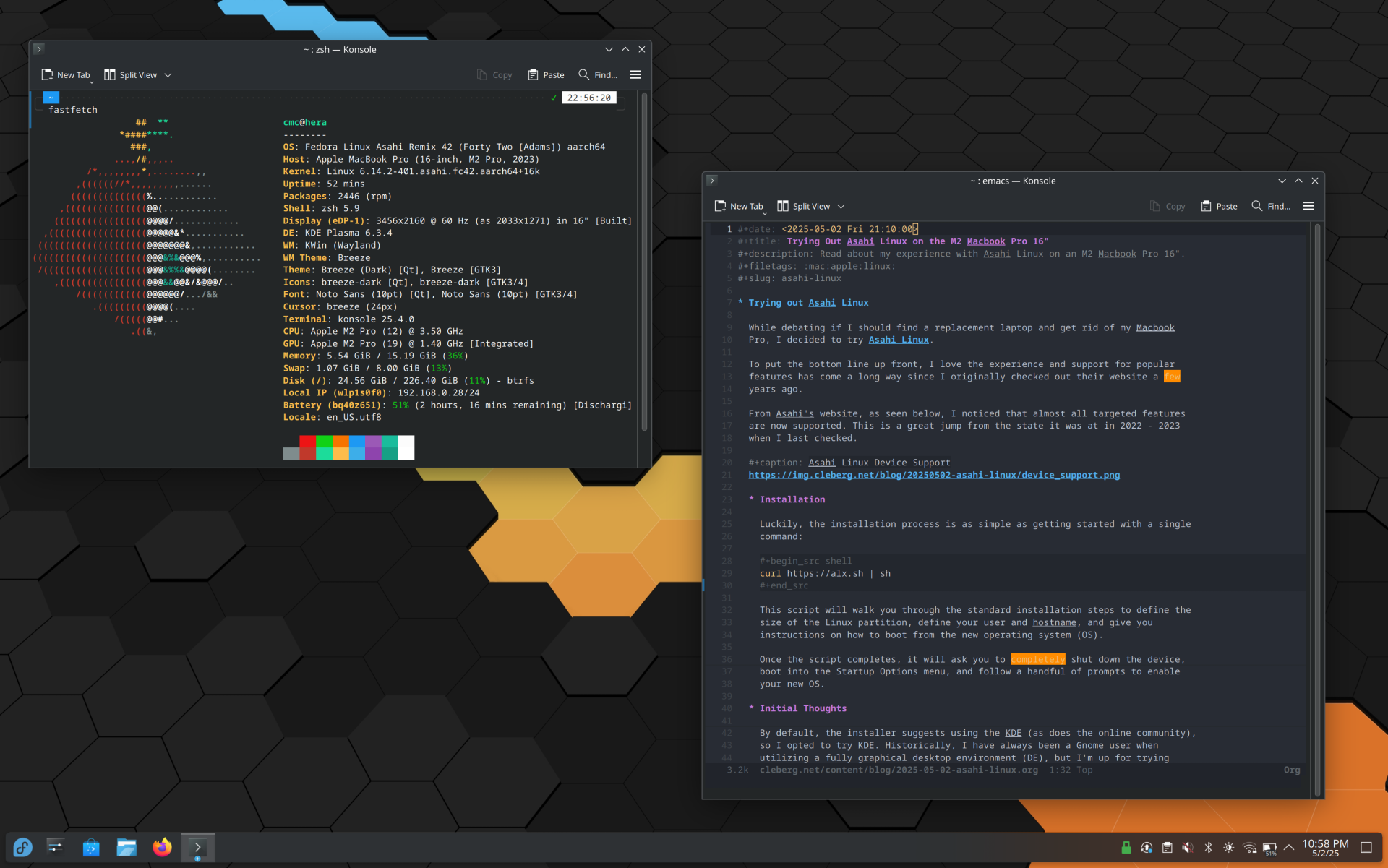Expand hidden system tray icons with the chevron
This screenshot has height=868, width=1388.
pos(1290,847)
